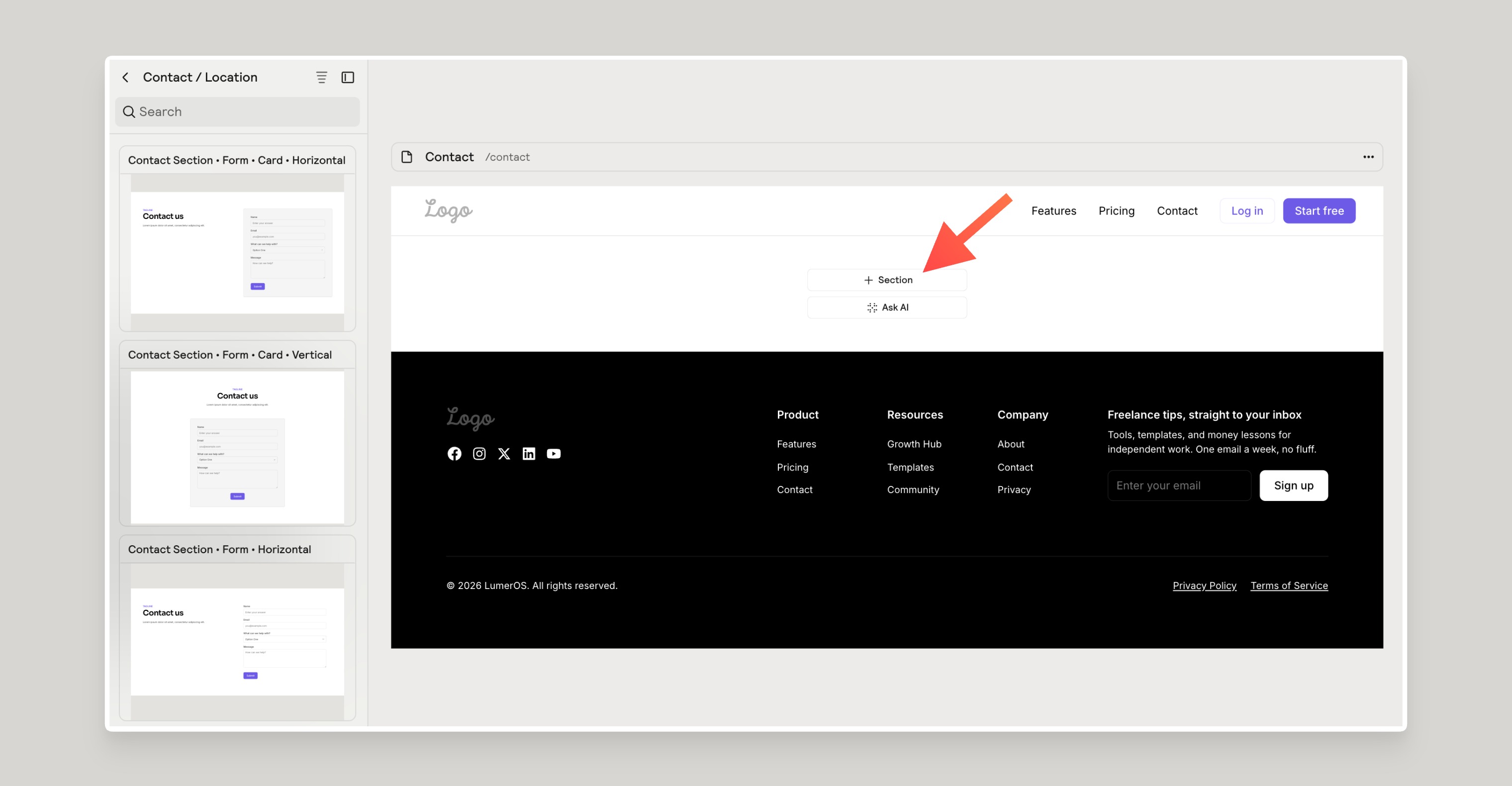Viewport: 1512px width, 786px height.
Task: Focus the Search field in sidebar
Action: pos(237,111)
